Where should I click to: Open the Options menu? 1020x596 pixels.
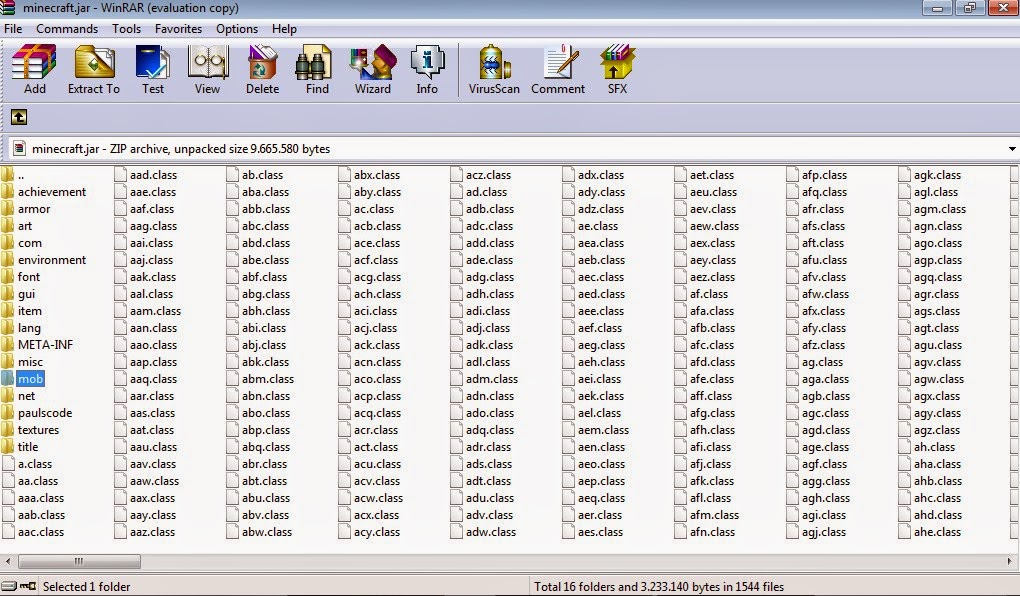pos(237,29)
